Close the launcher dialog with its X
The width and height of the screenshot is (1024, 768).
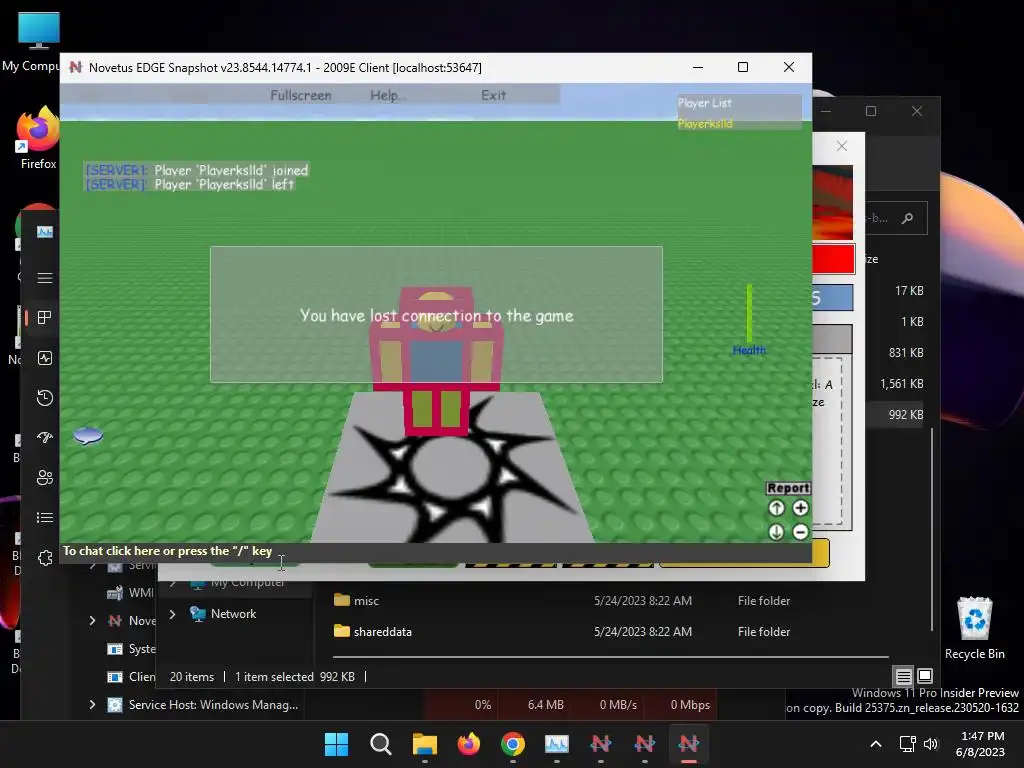click(842, 146)
